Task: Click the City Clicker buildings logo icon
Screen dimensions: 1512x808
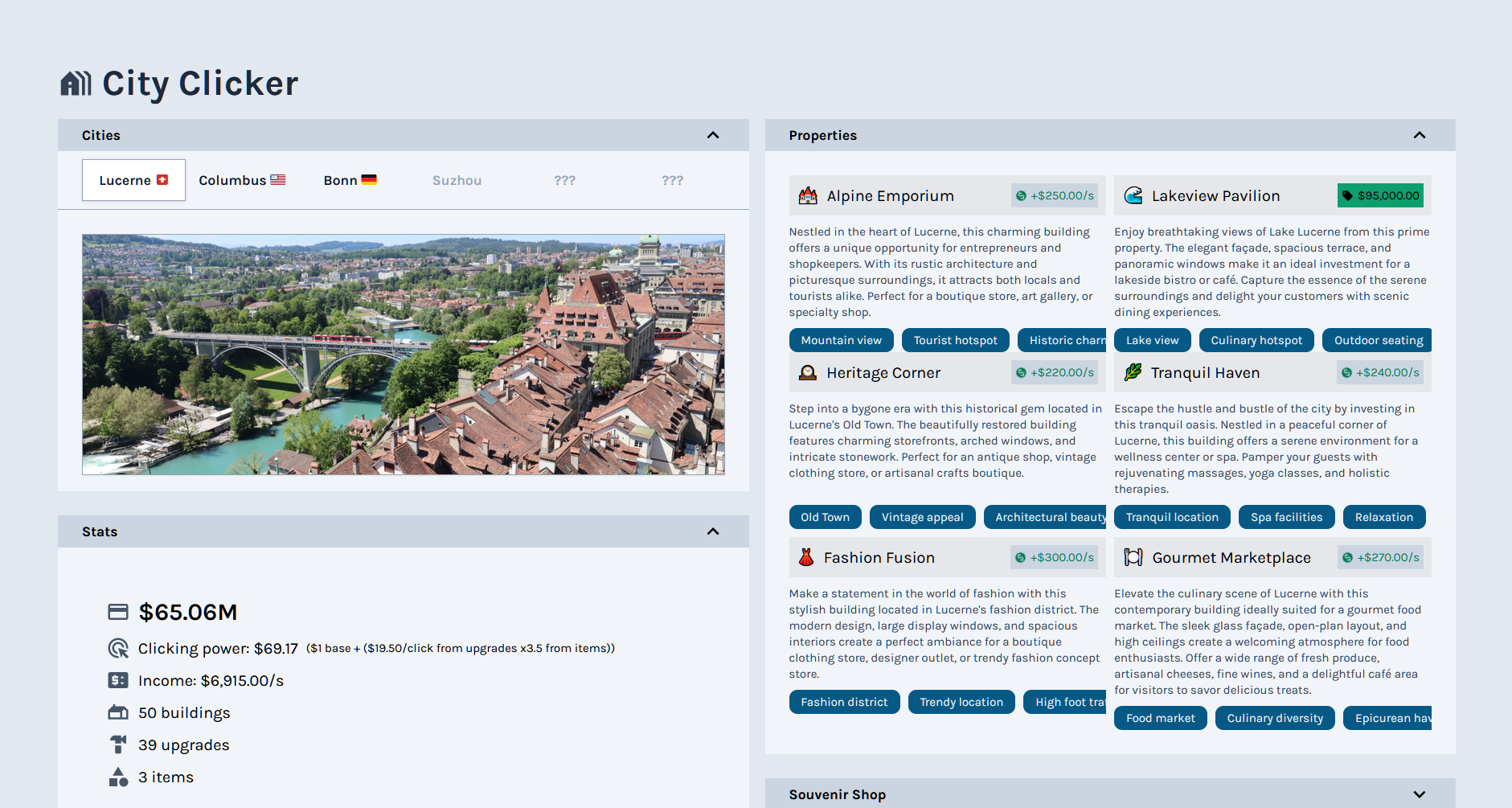Action: pyautogui.click(x=76, y=83)
